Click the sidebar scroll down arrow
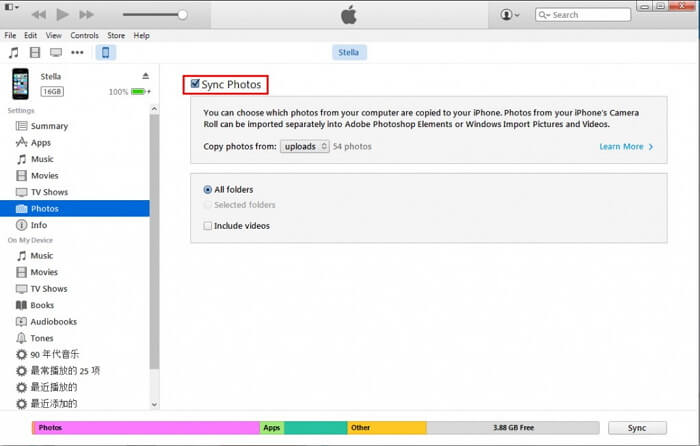700x446 pixels. 154,405
